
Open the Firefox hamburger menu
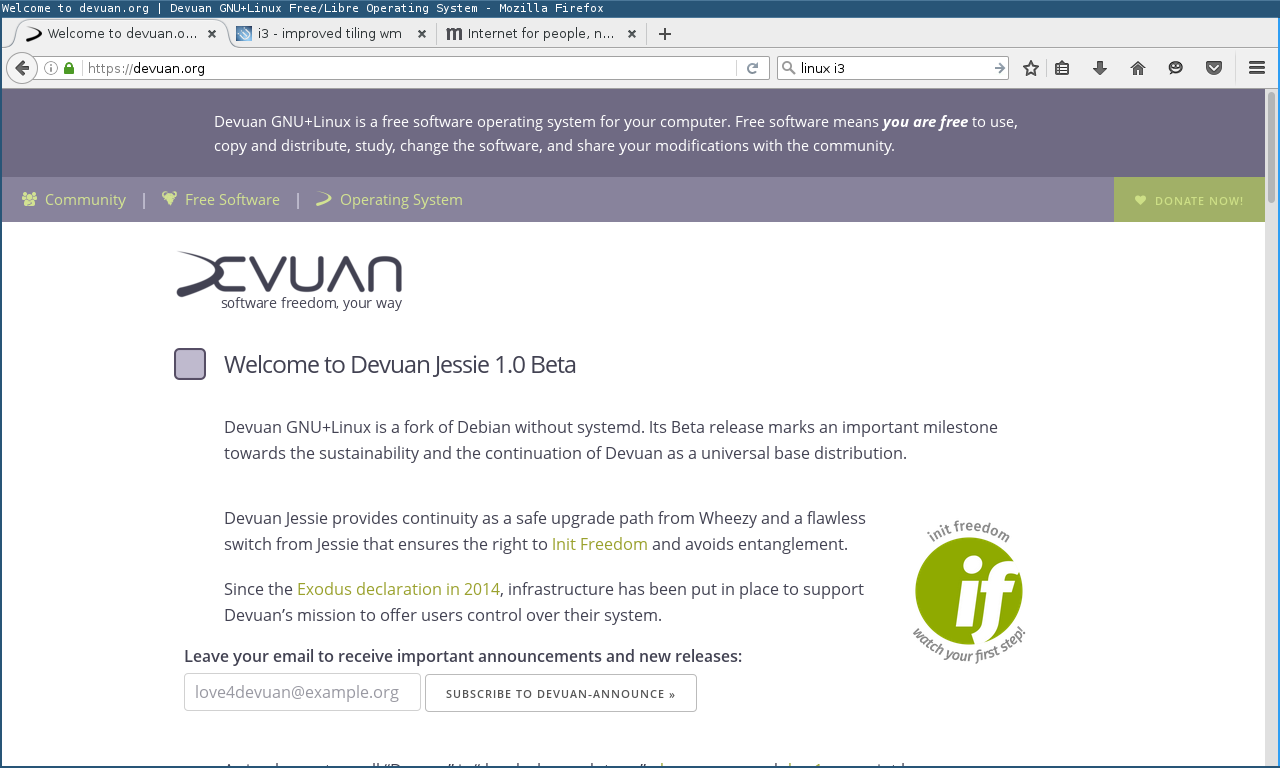click(1257, 68)
